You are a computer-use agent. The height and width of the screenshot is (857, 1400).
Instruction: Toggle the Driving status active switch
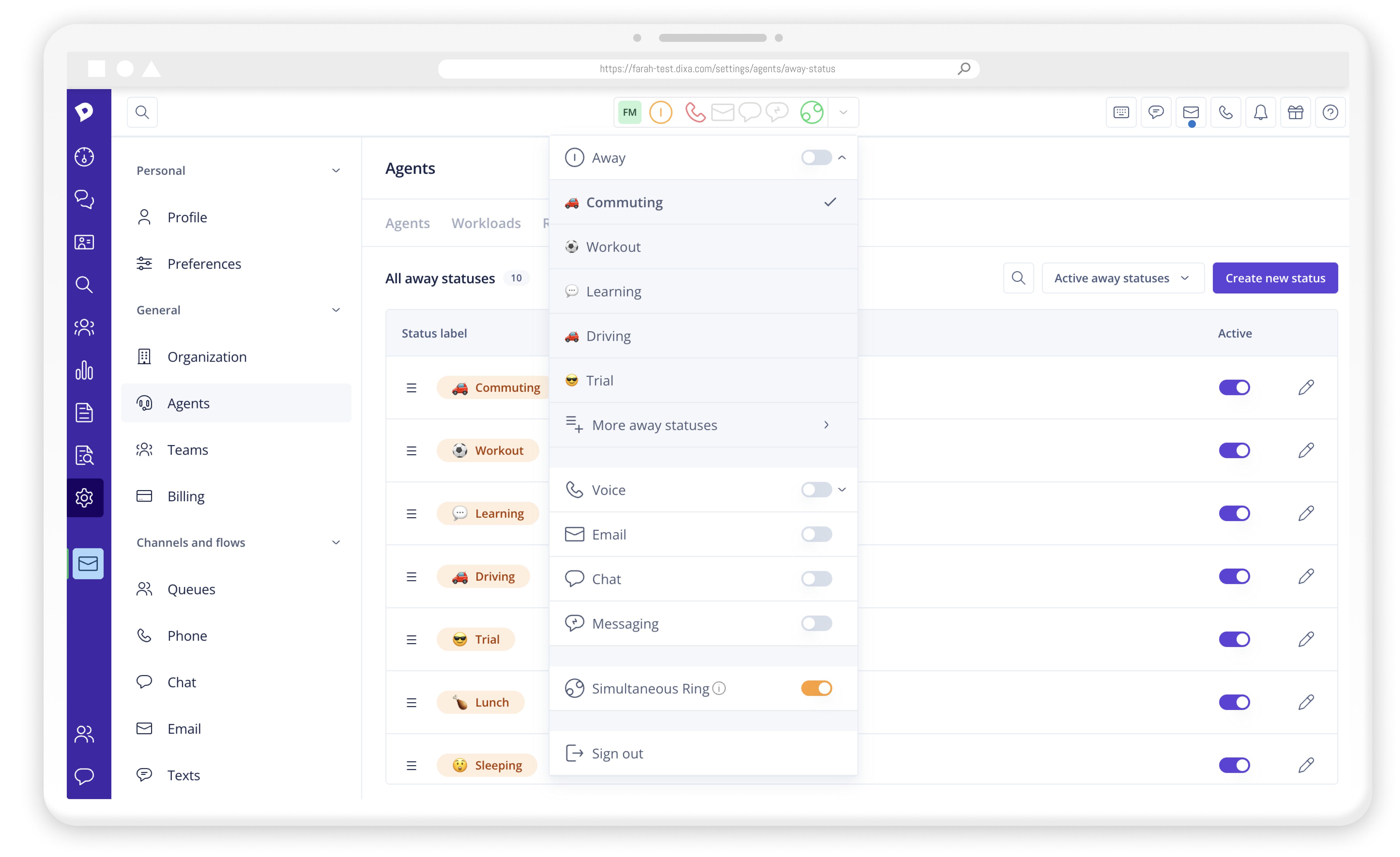click(x=1234, y=576)
